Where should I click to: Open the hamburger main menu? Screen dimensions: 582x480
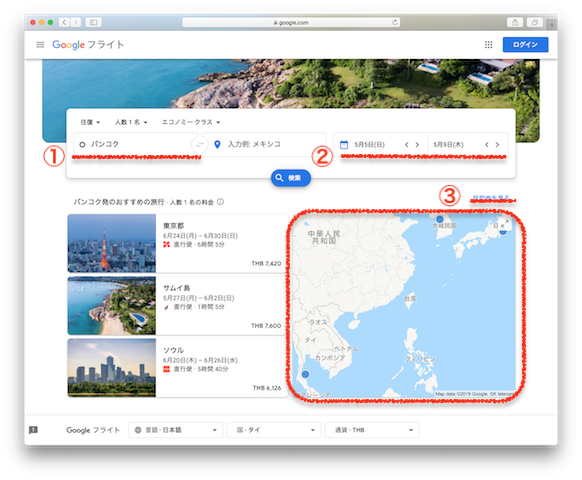click(40, 45)
